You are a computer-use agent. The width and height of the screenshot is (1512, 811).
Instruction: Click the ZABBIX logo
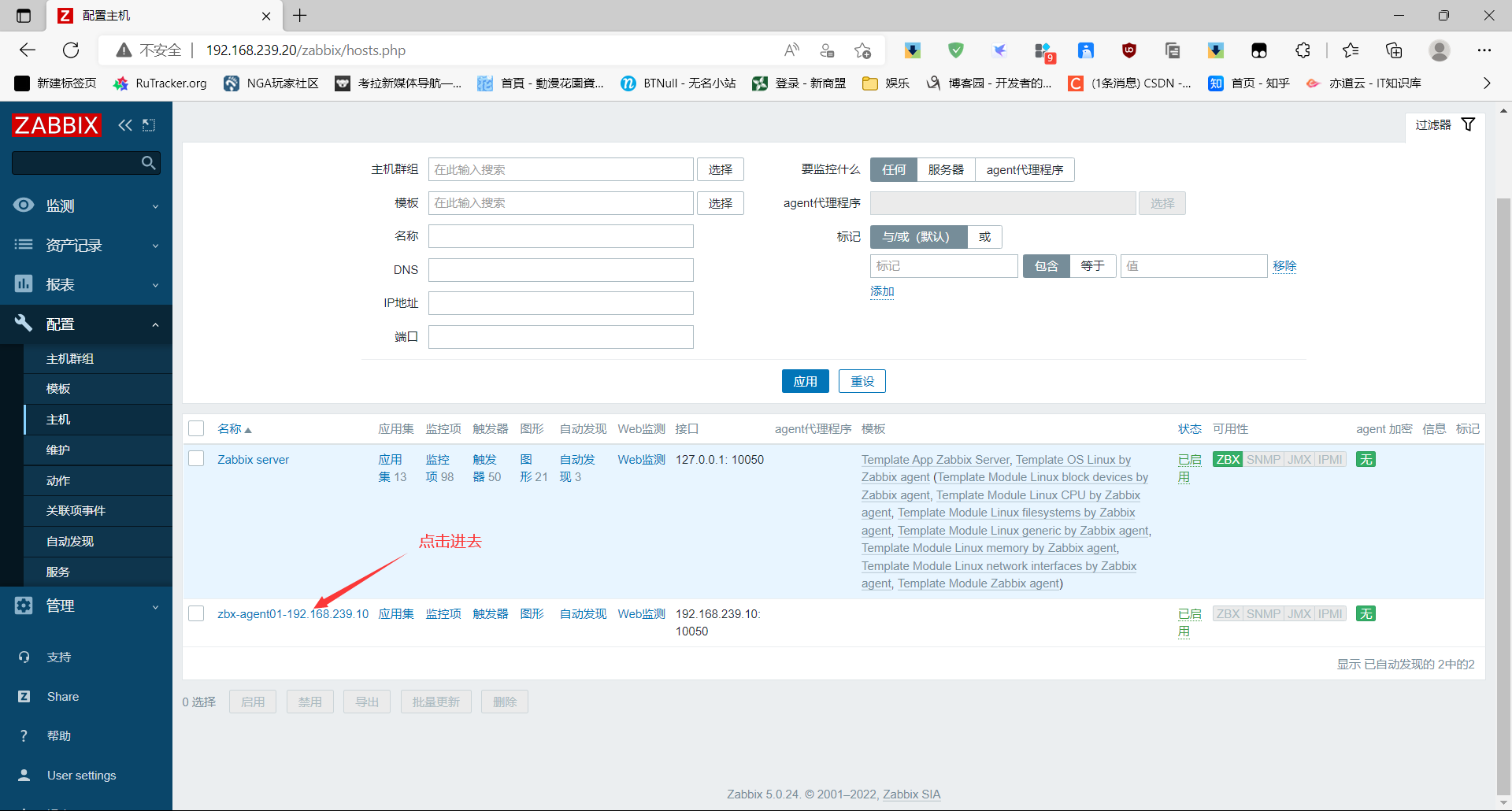click(x=57, y=125)
